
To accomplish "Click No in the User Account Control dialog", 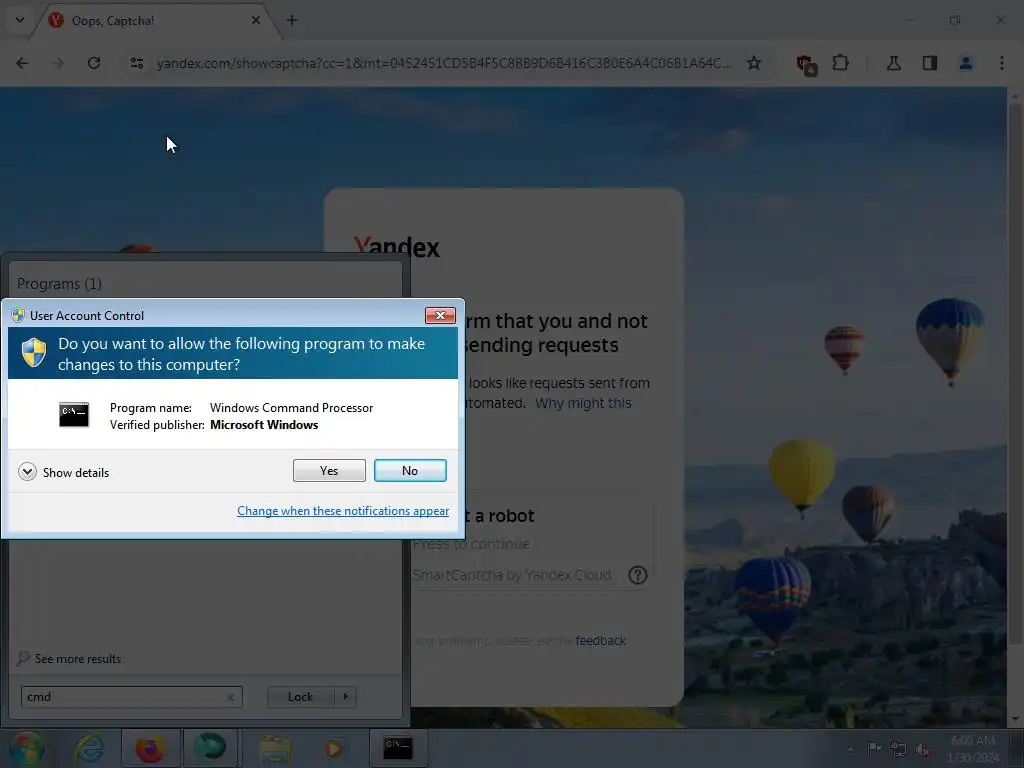I will (410, 470).
